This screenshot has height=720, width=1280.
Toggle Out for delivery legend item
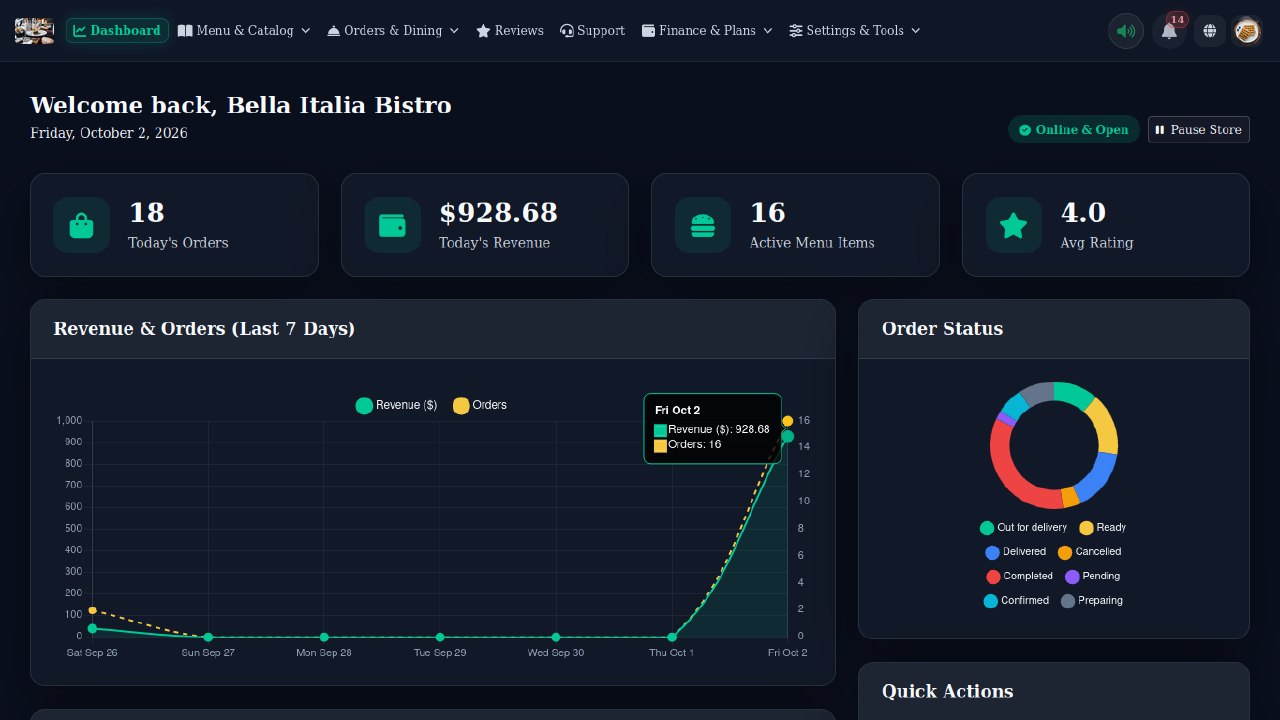pos(1024,528)
